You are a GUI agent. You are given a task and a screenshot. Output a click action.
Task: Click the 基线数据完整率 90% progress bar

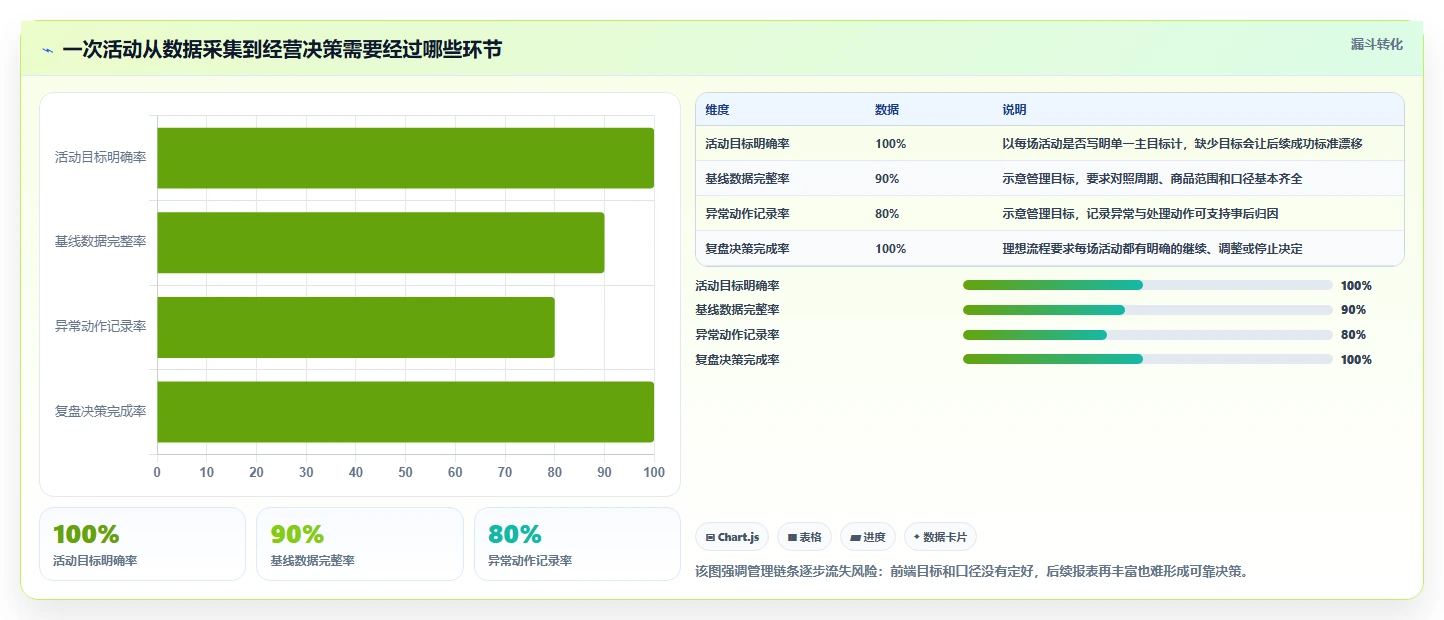[x=1147, y=310]
